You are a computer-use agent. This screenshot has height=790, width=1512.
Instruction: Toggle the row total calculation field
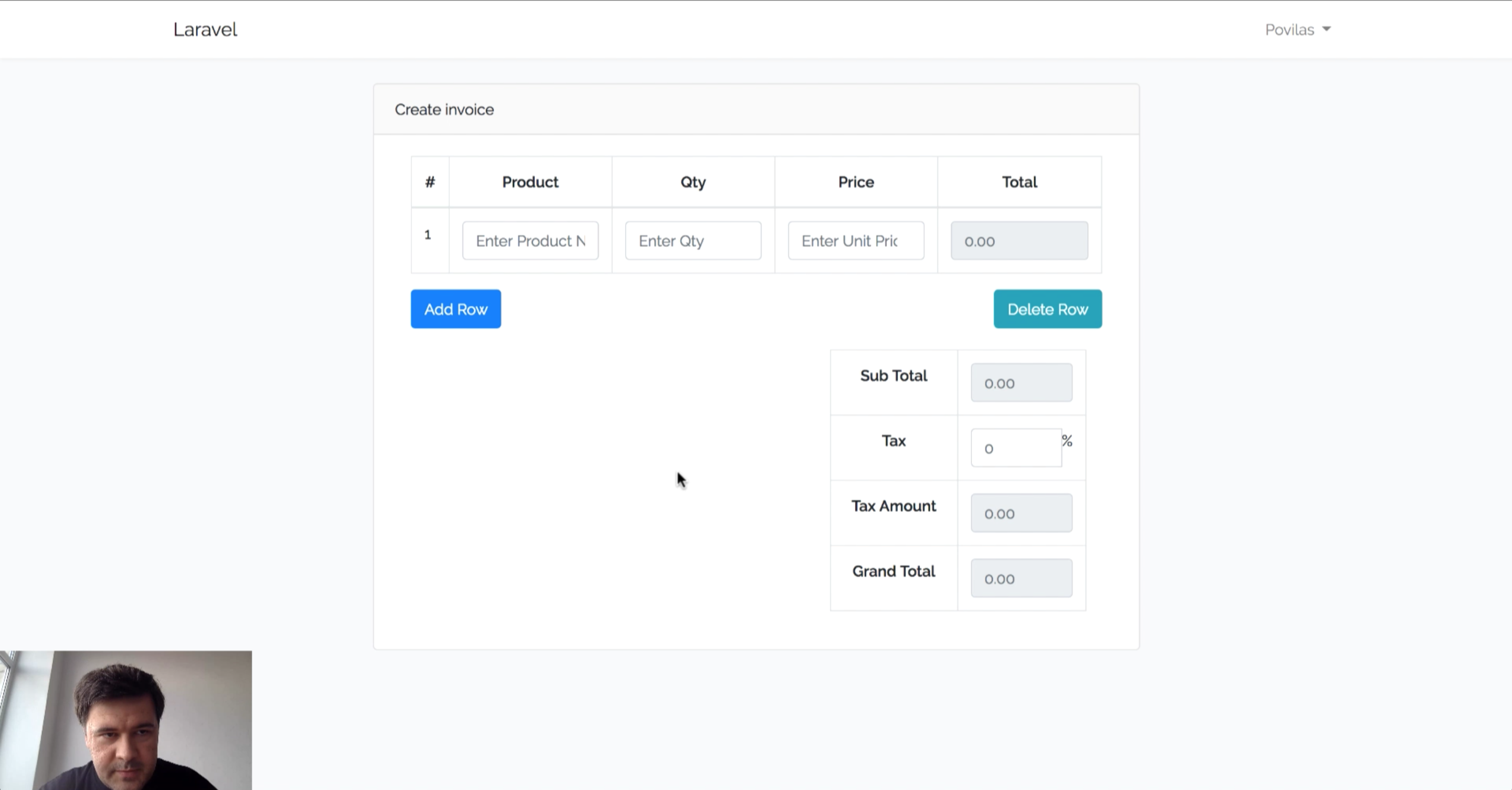coord(1019,240)
